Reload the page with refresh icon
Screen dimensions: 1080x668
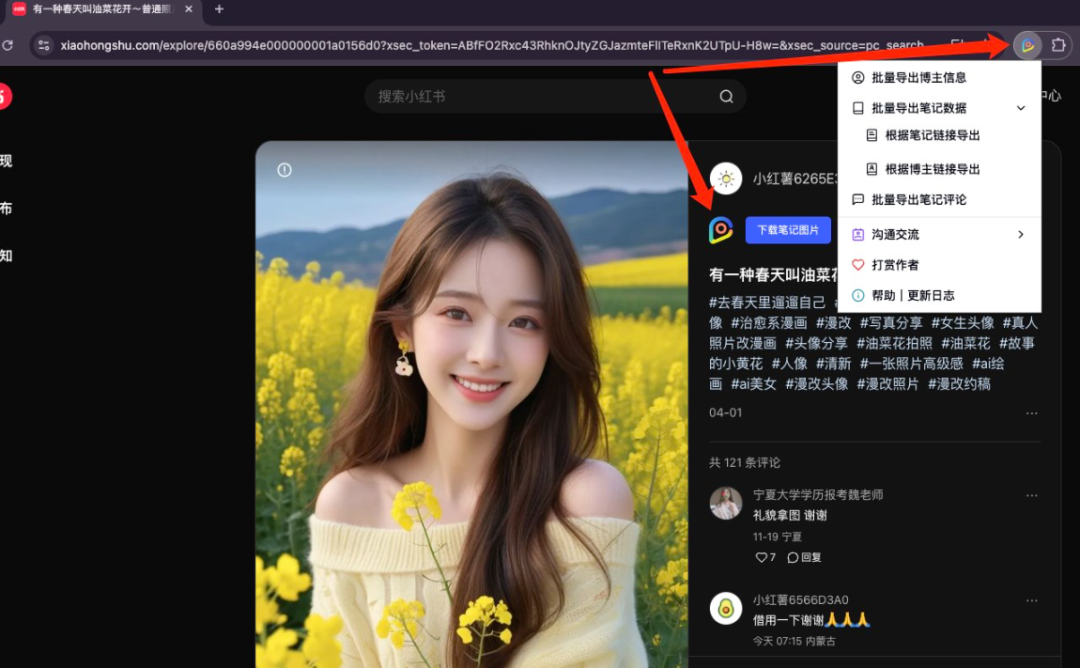(x=8, y=45)
